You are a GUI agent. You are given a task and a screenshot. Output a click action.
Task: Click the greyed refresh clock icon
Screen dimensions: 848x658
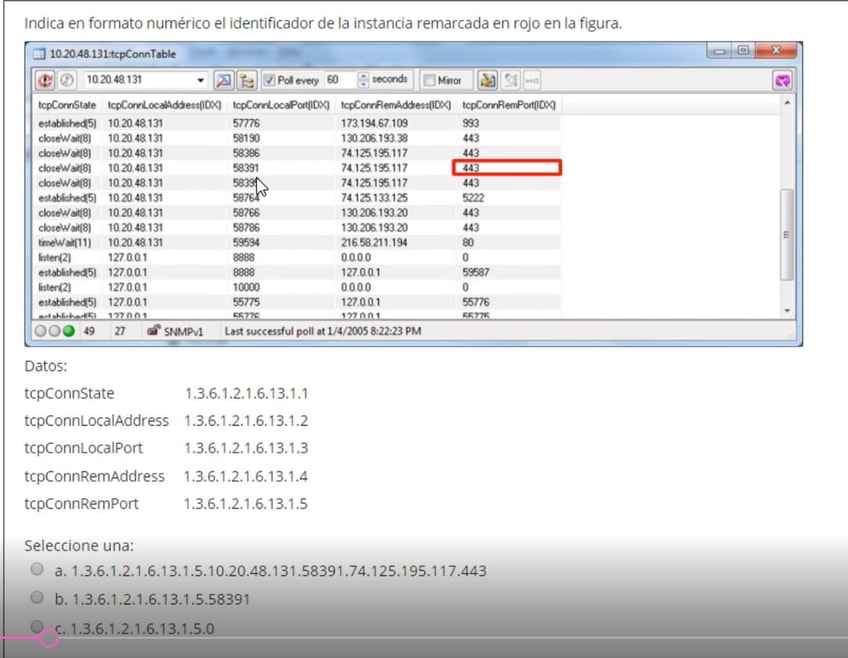tap(67, 81)
